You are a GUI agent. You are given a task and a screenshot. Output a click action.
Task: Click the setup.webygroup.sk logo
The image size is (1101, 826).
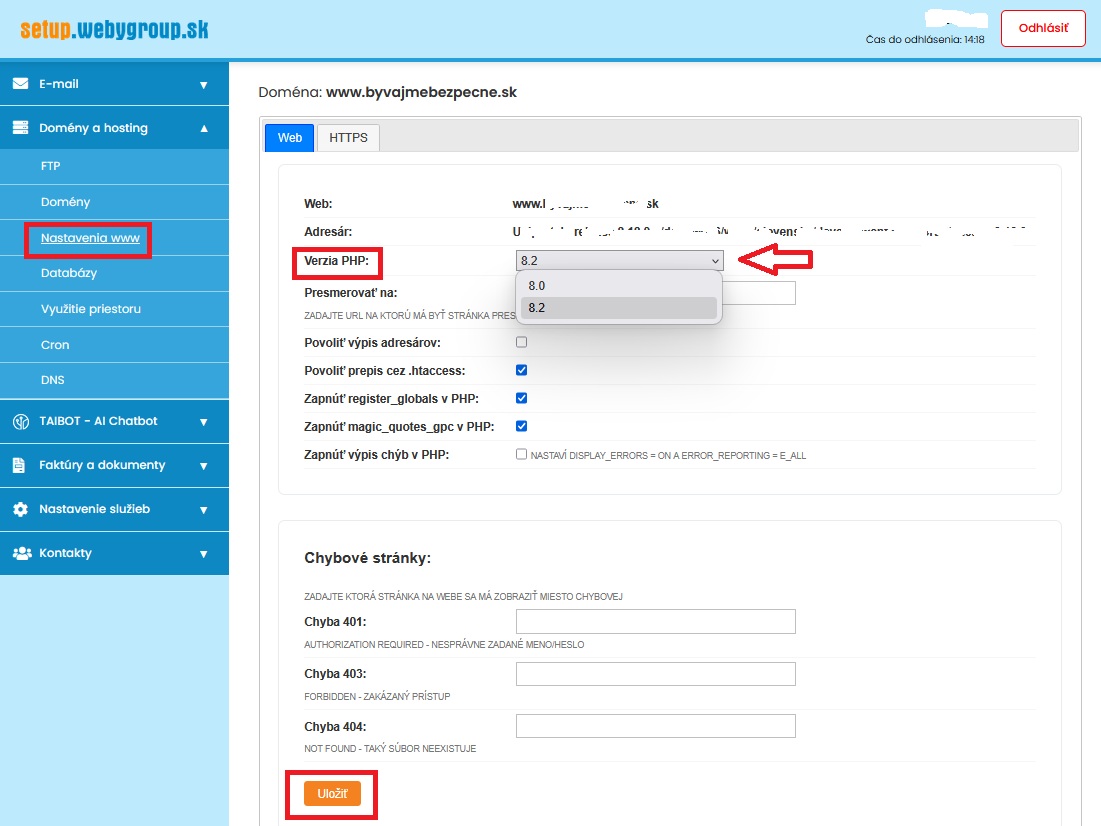point(114,29)
